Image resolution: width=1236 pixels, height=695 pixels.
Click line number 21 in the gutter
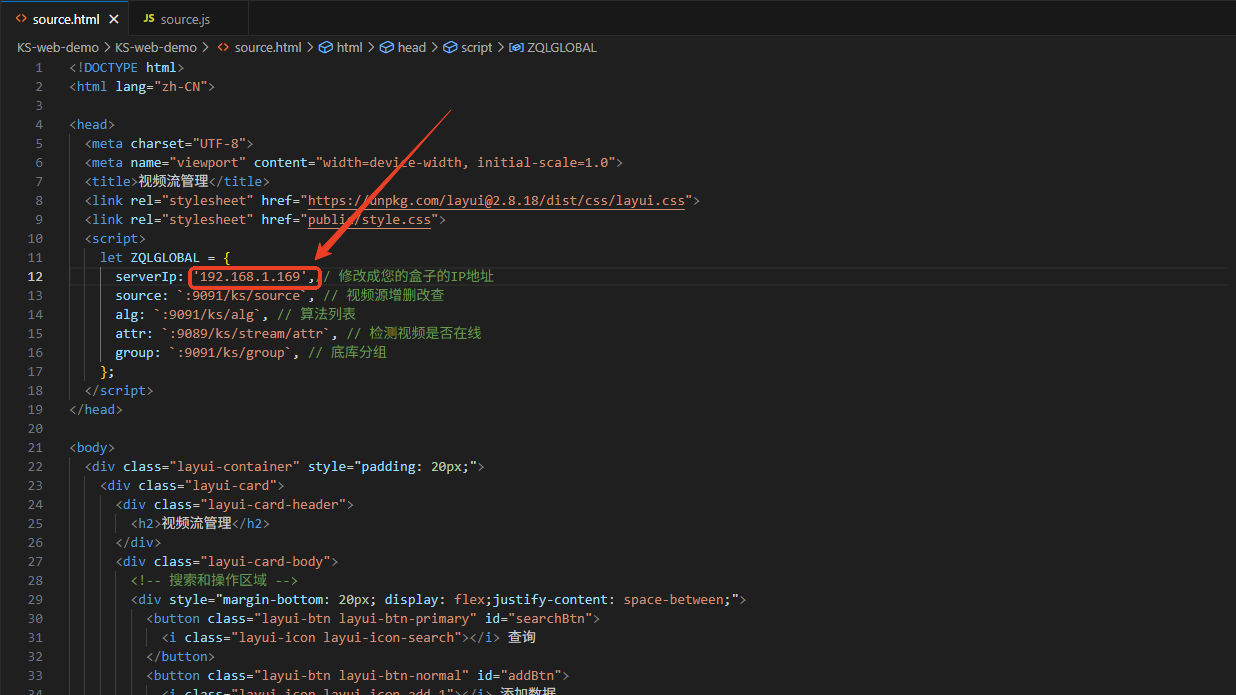36,447
